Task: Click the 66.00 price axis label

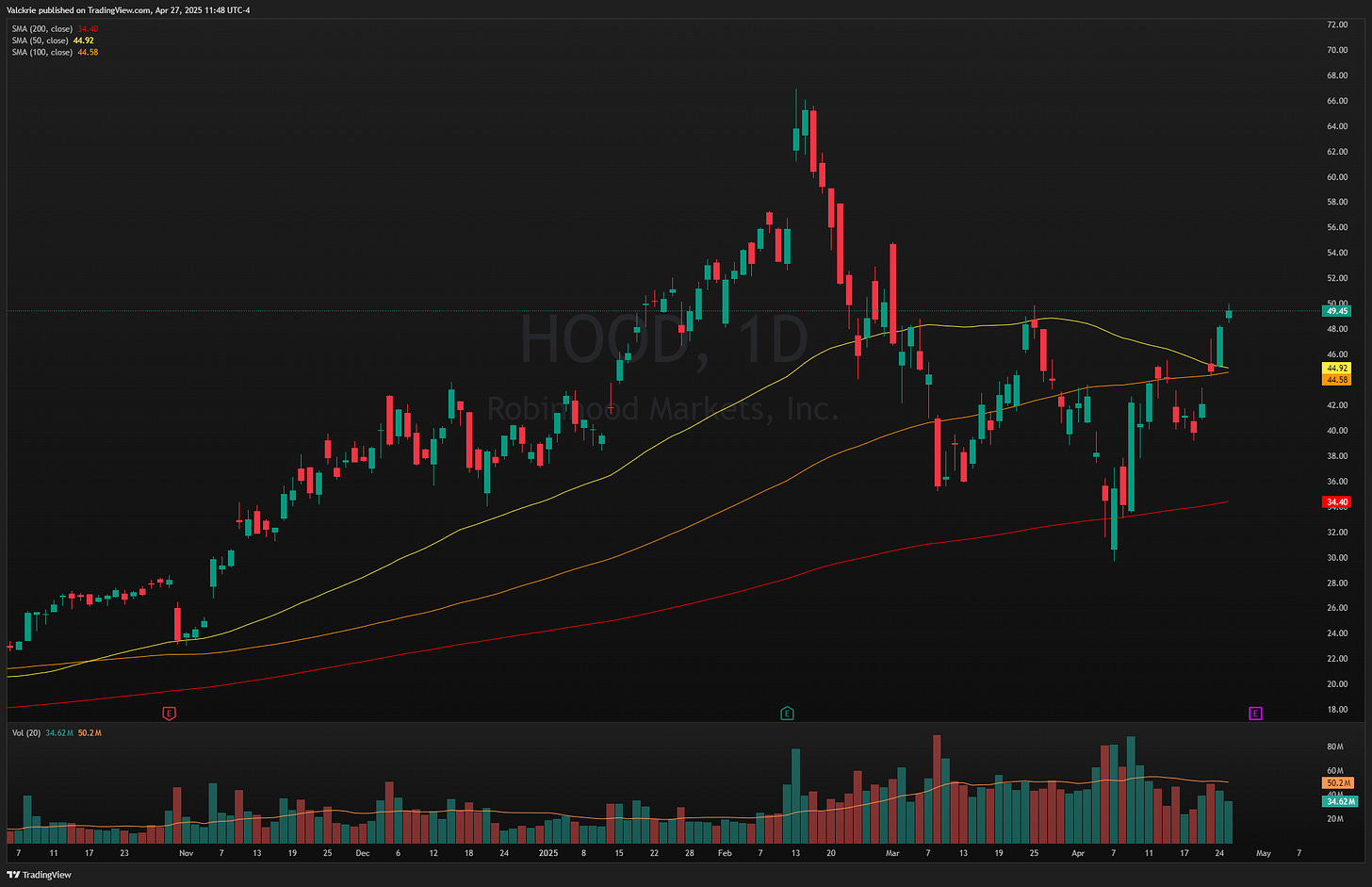Action: [x=1337, y=101]
